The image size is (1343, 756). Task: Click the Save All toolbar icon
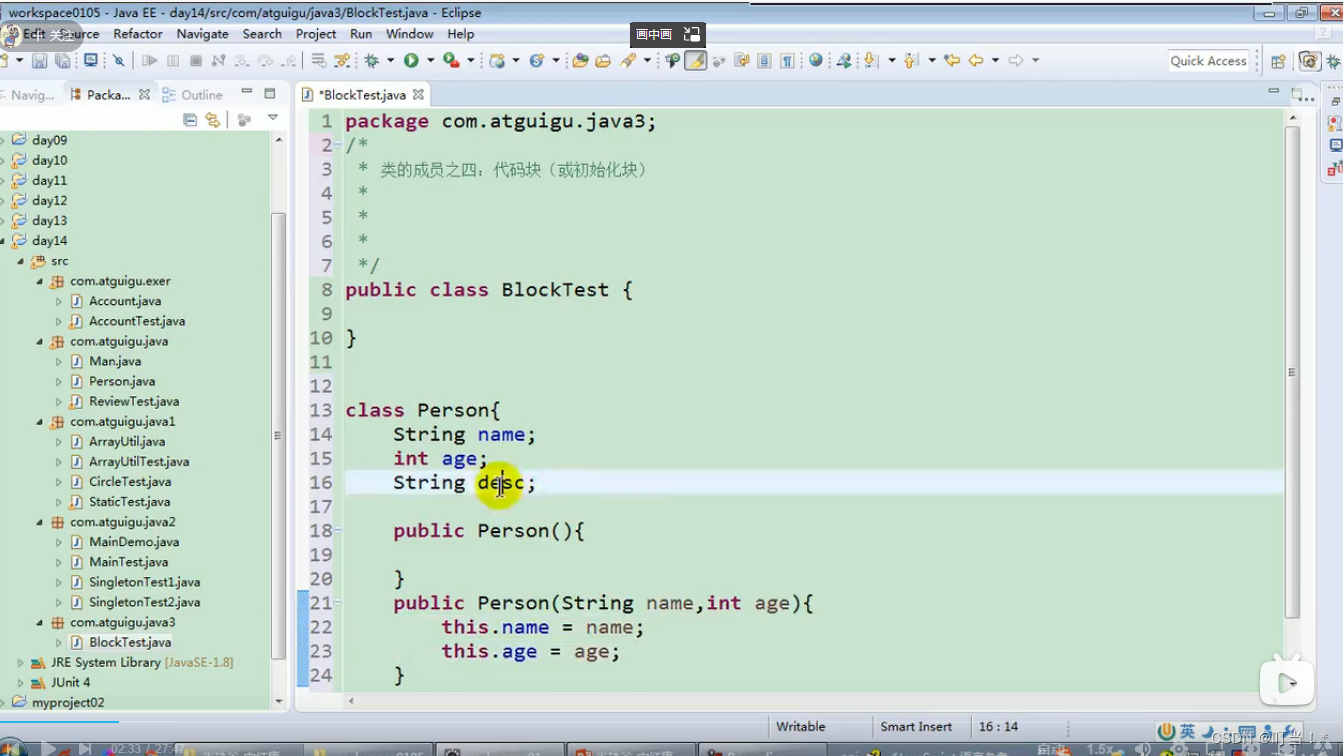coord(62,61)
